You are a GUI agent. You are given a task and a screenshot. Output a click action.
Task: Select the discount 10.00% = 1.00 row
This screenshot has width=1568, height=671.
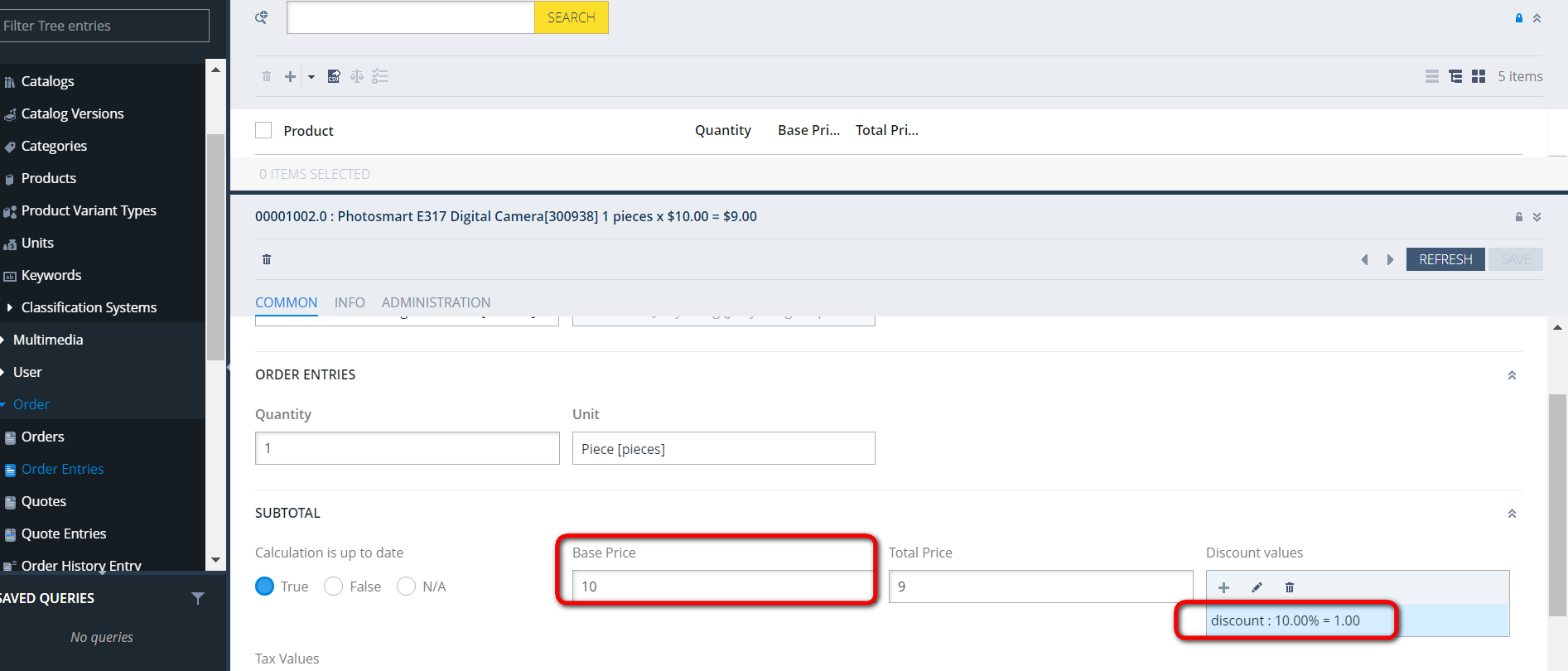tap(1358, 620)
